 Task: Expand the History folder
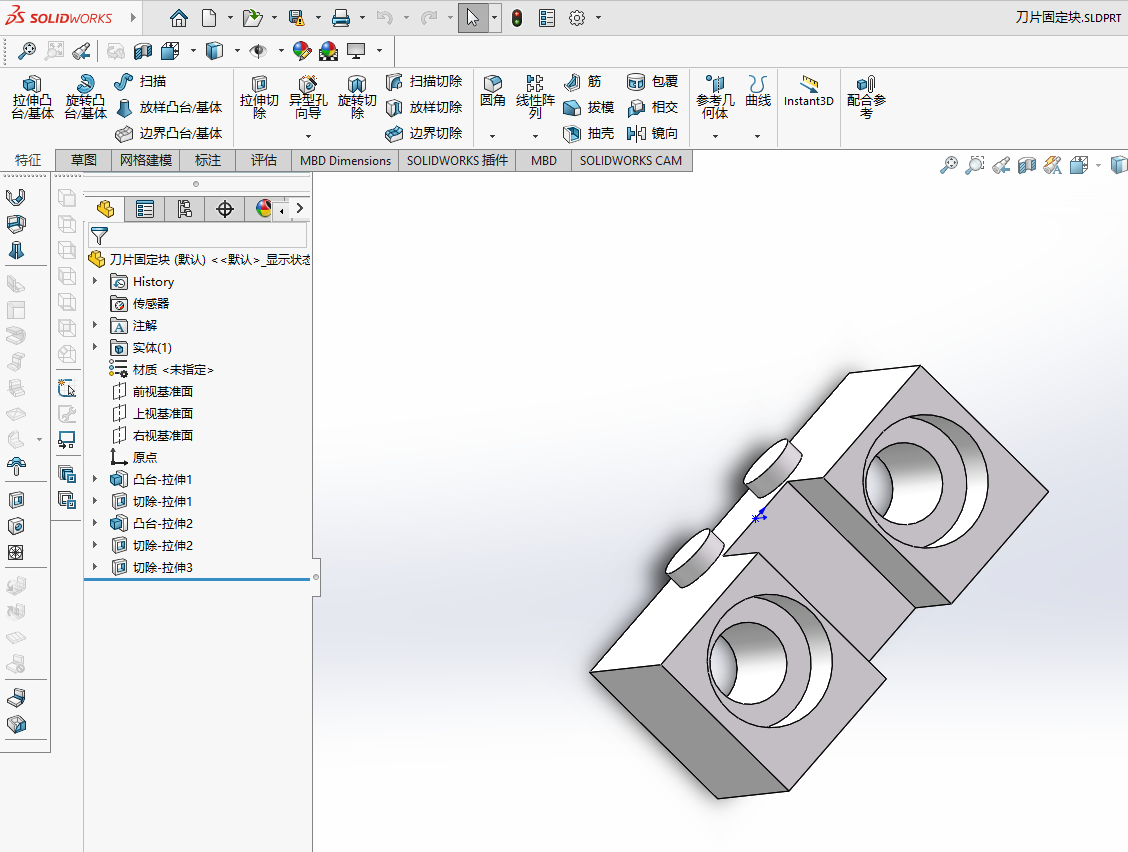[95, 281]
